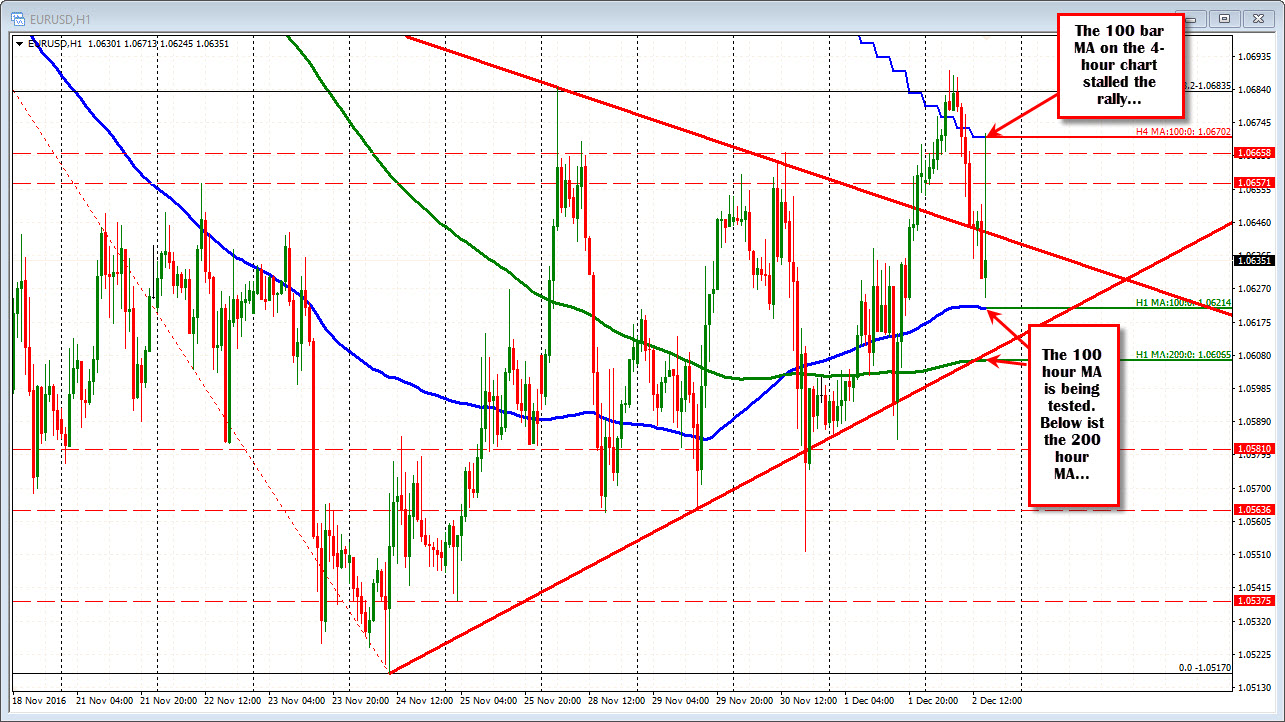
Task: Click the current price label 1.06351
Action: click(x=1255, y=260)
